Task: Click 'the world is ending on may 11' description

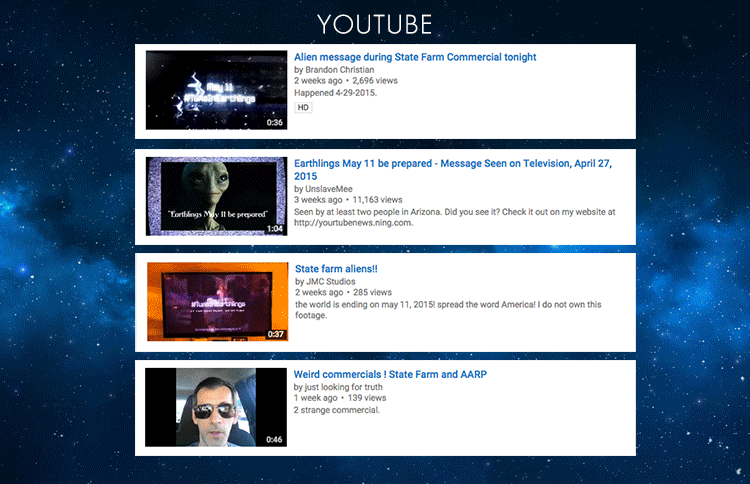Action: pos(448,310)
